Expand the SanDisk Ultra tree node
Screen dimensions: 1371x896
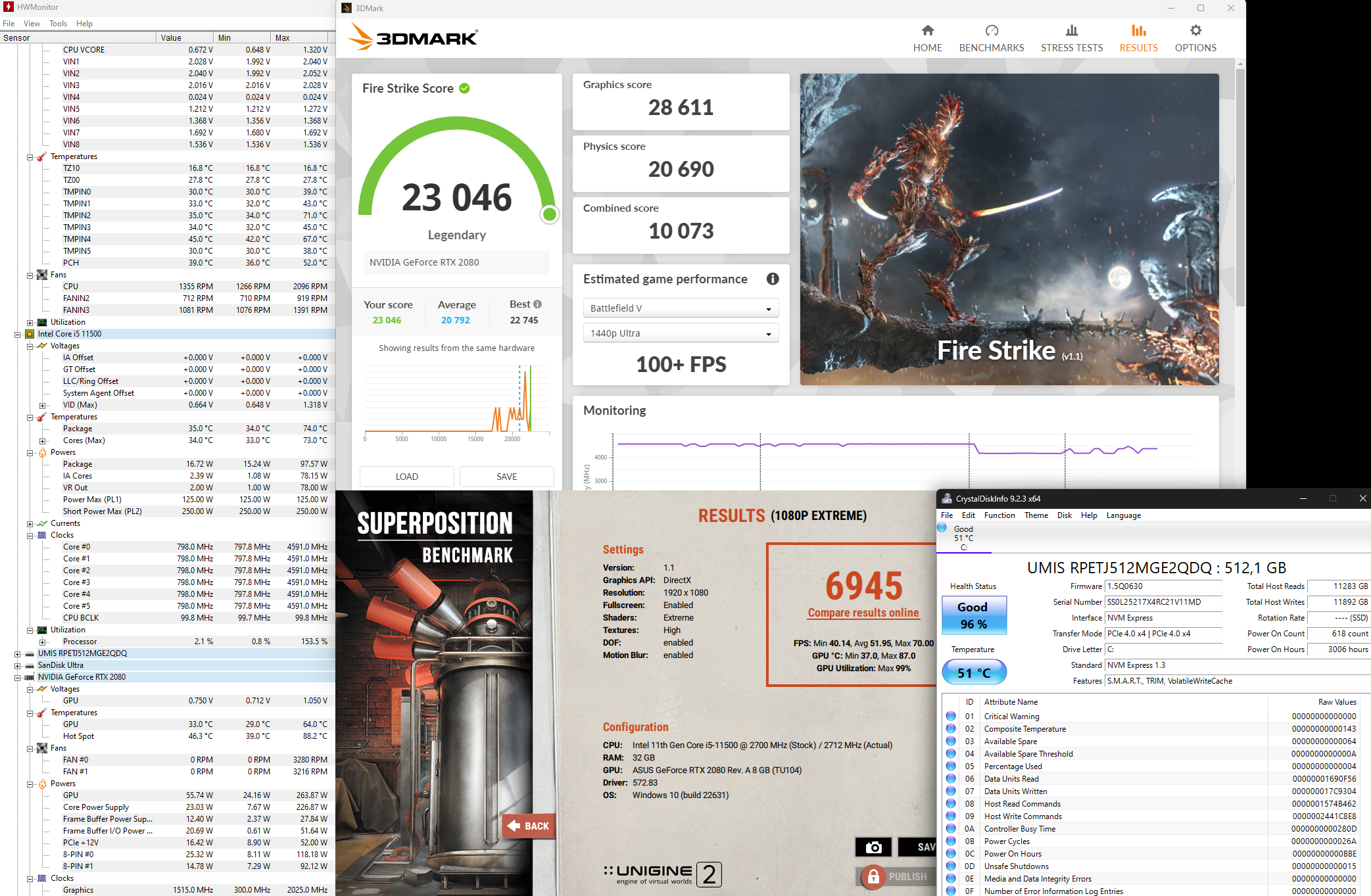(x=18, y=665)
